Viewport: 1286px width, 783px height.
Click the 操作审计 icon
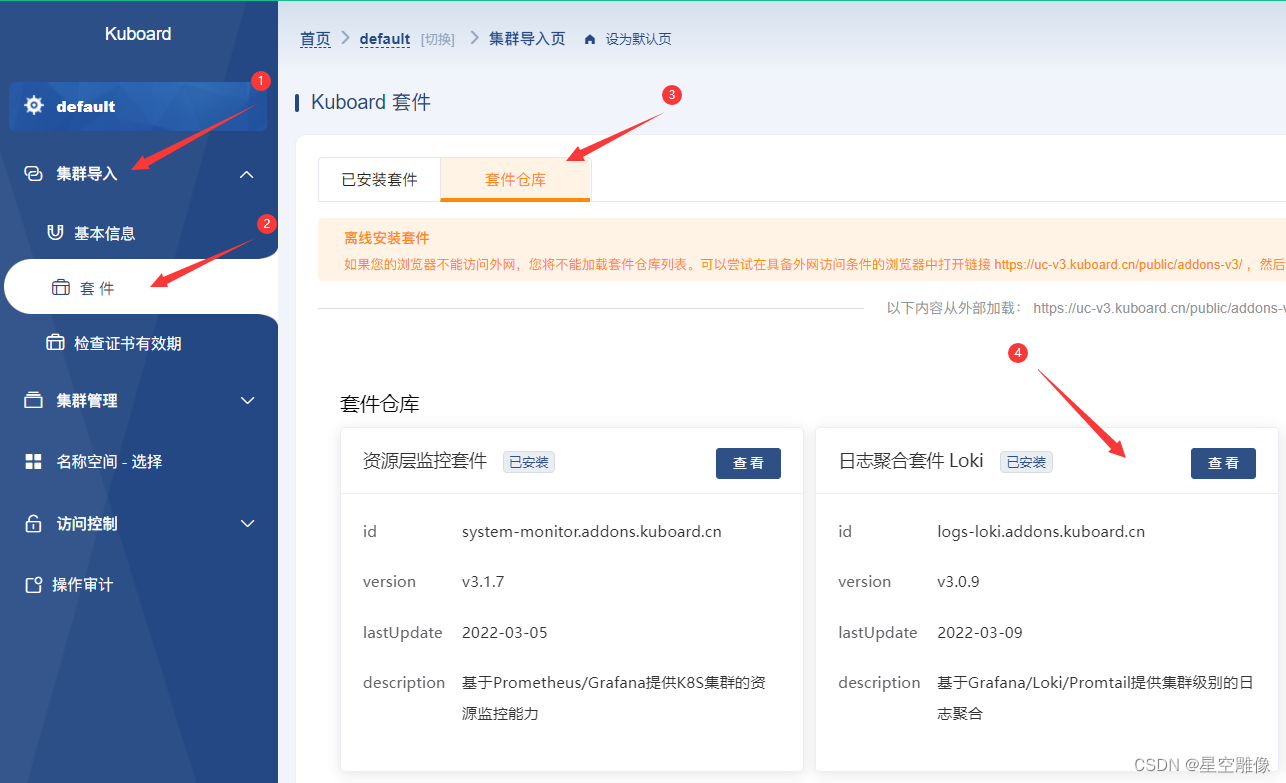33,585
